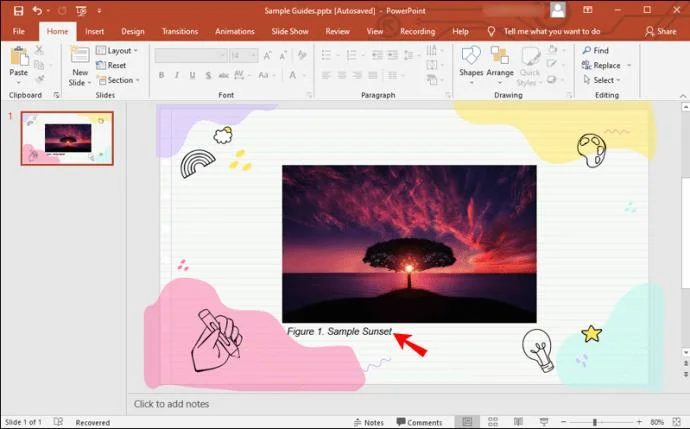Image resolution: width=690 pixels, height=429 pixels.
Task: Adjust the zoom slider handle
Action: click(x=595, y=422)
